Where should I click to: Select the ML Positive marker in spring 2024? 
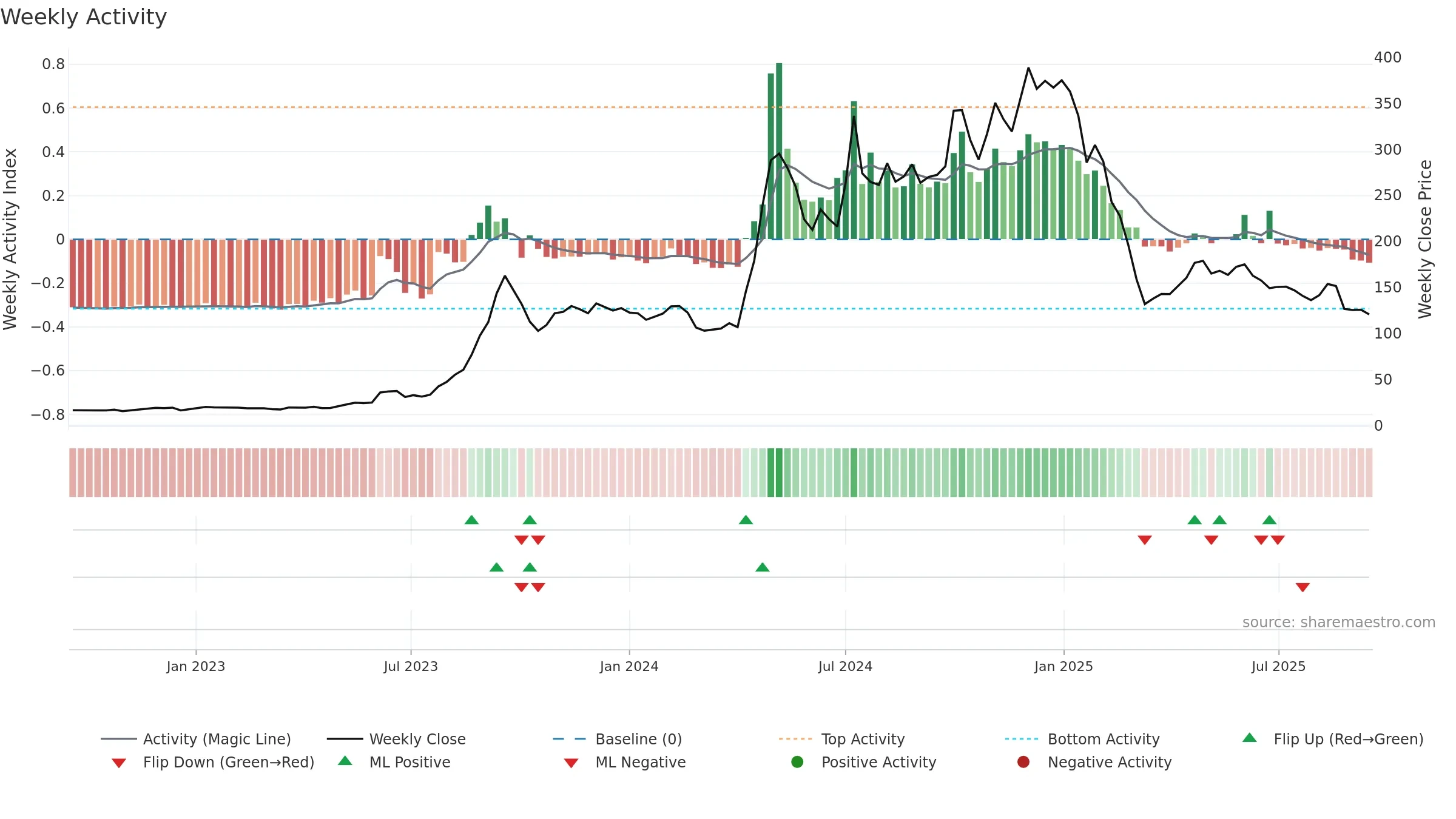(x=763, y=567)
